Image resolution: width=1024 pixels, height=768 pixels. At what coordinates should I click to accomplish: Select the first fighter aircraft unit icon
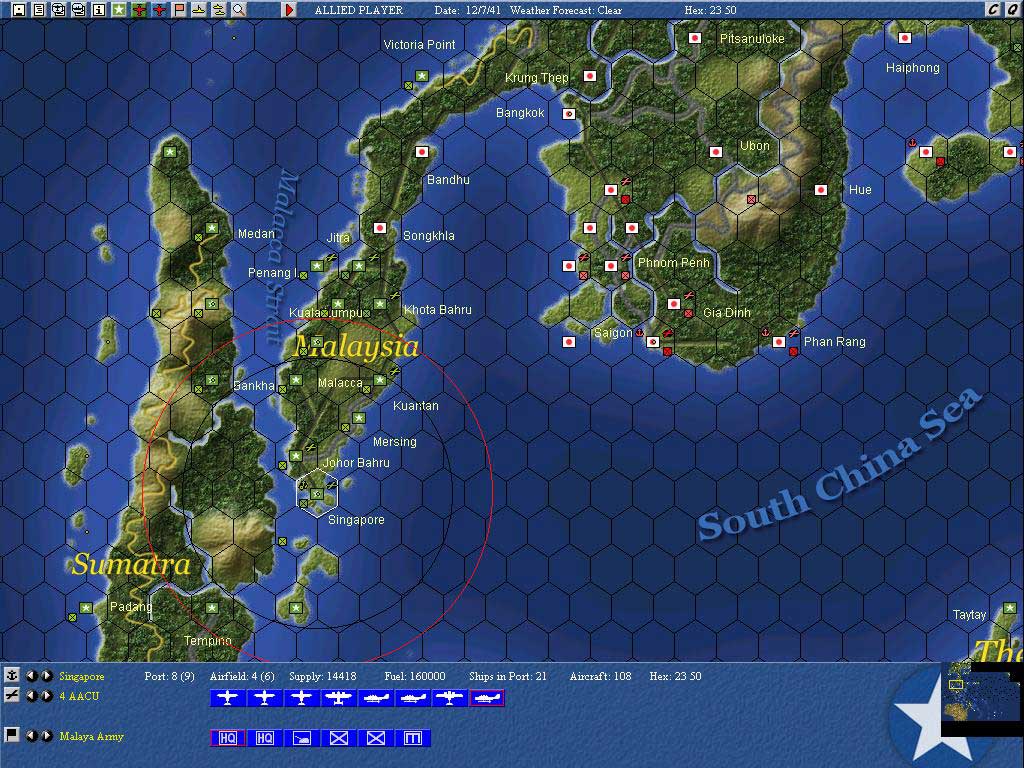(227, 698)
